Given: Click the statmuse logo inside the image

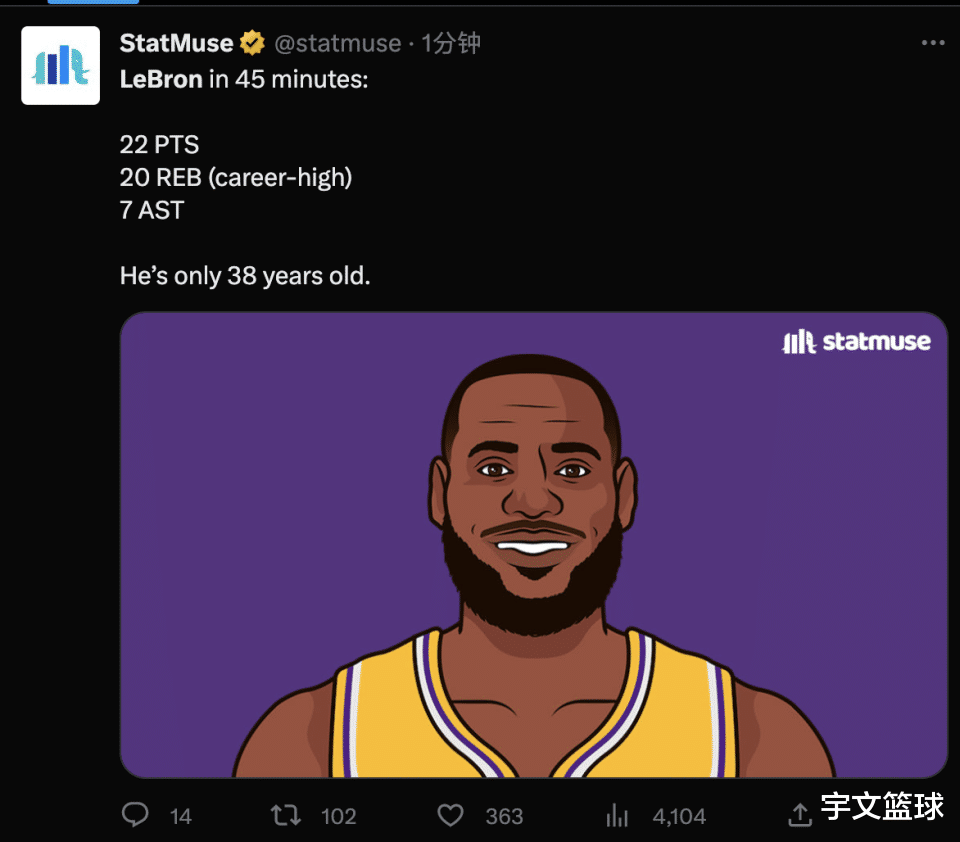Looking at the screenshot, I should click(x=856, y=342).
